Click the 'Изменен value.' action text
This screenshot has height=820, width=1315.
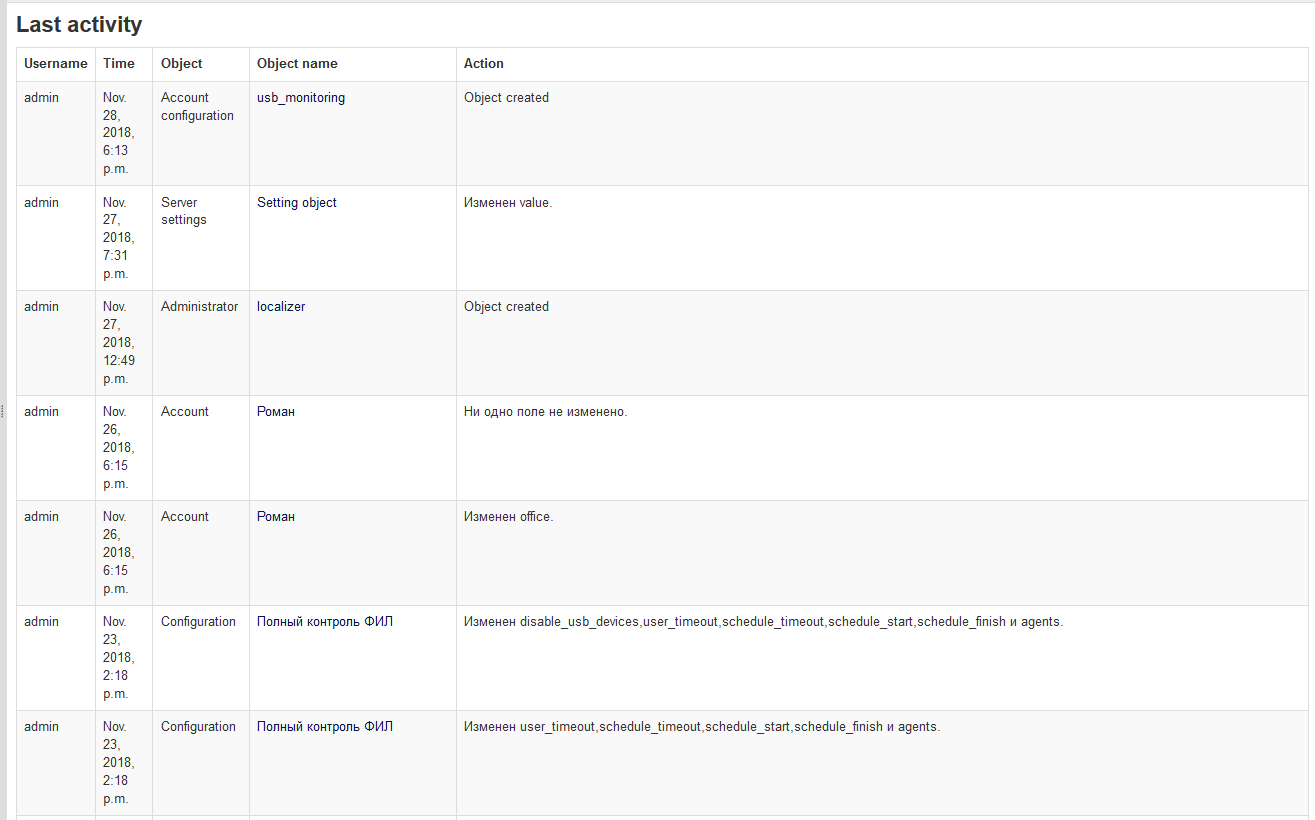click(507, 203)
